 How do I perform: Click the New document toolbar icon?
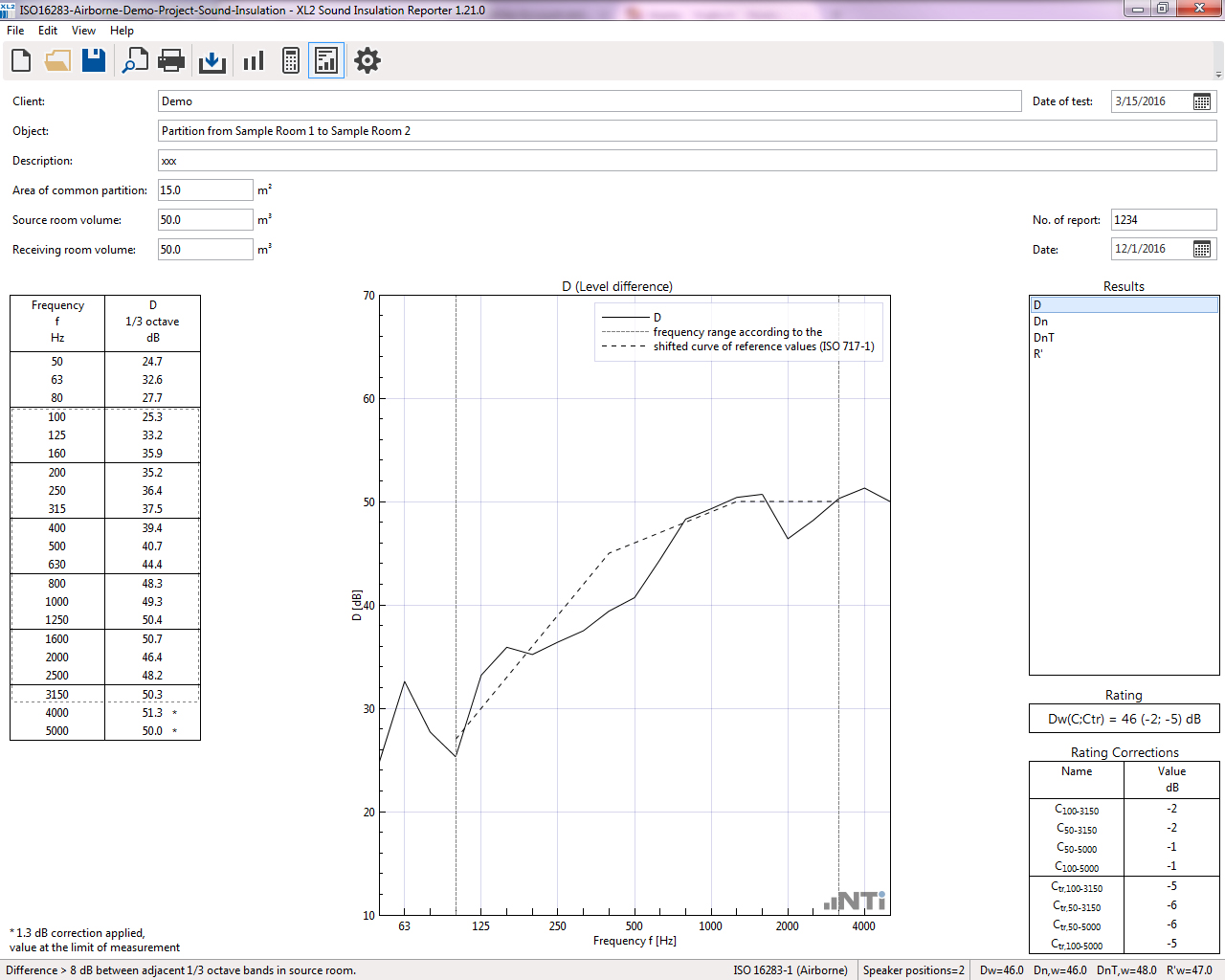[21, 61]
